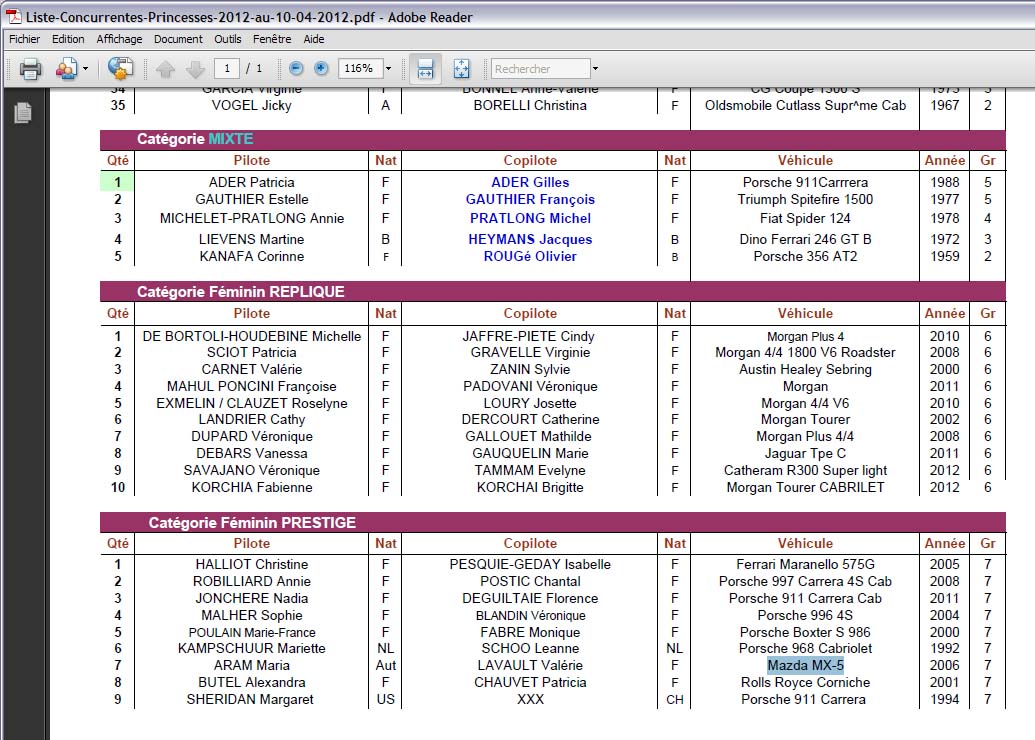Zoom in with the plus button
The image size is (1035, 740).
coord(321,68)
